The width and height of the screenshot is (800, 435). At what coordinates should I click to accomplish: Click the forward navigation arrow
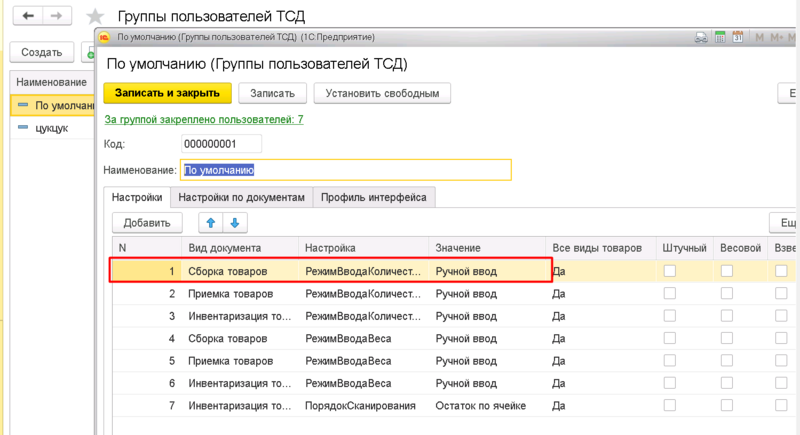[57, 17]
